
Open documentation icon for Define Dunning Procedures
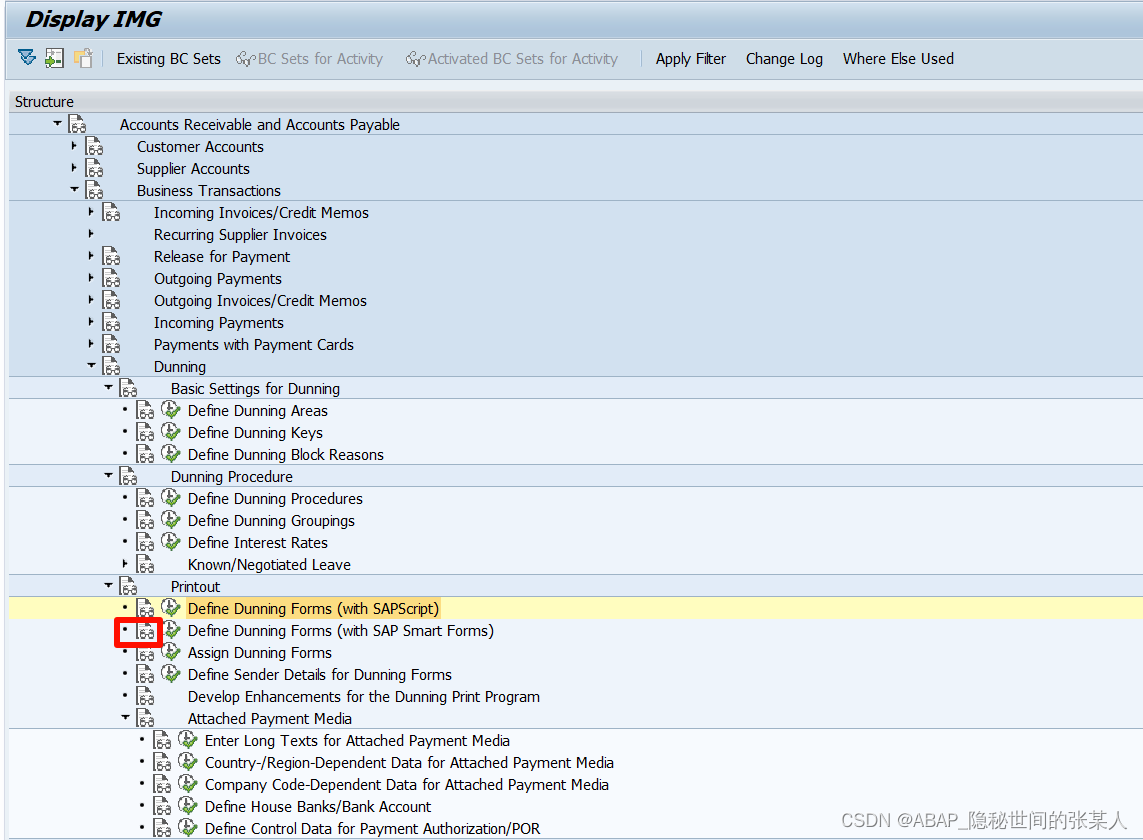click(145, 499)
